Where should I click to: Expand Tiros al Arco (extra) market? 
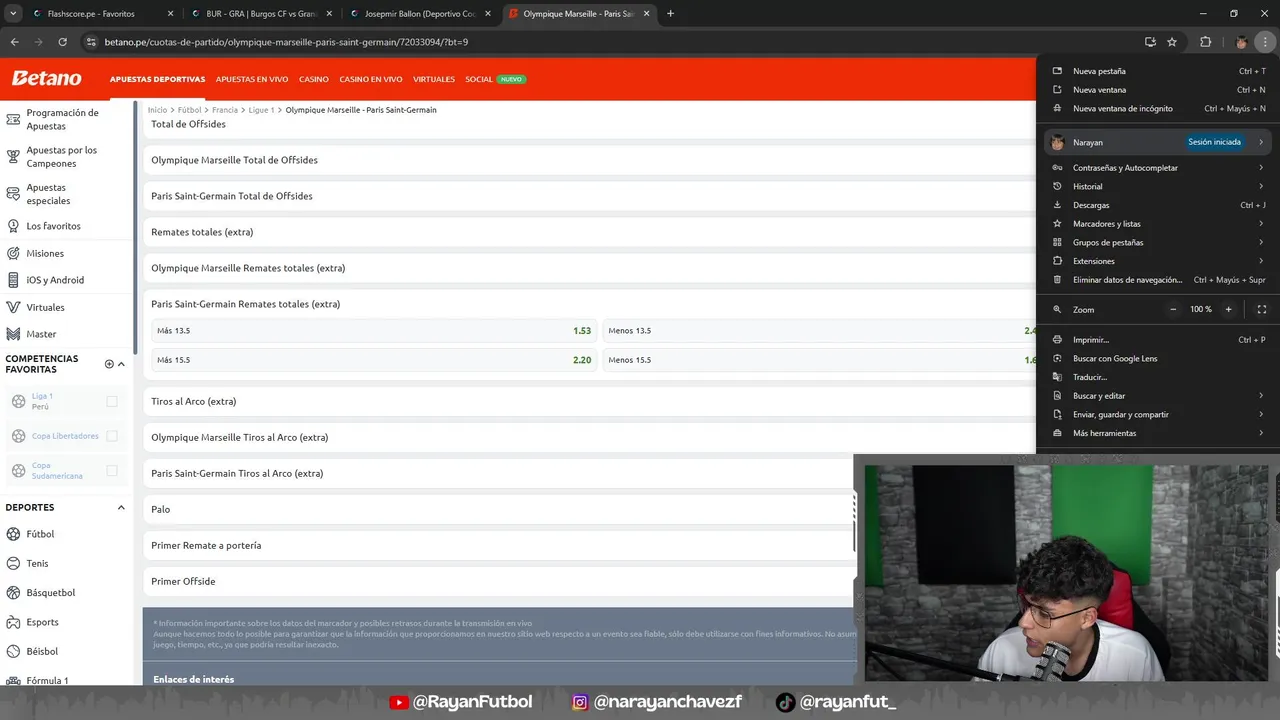(x=589, y=401)
